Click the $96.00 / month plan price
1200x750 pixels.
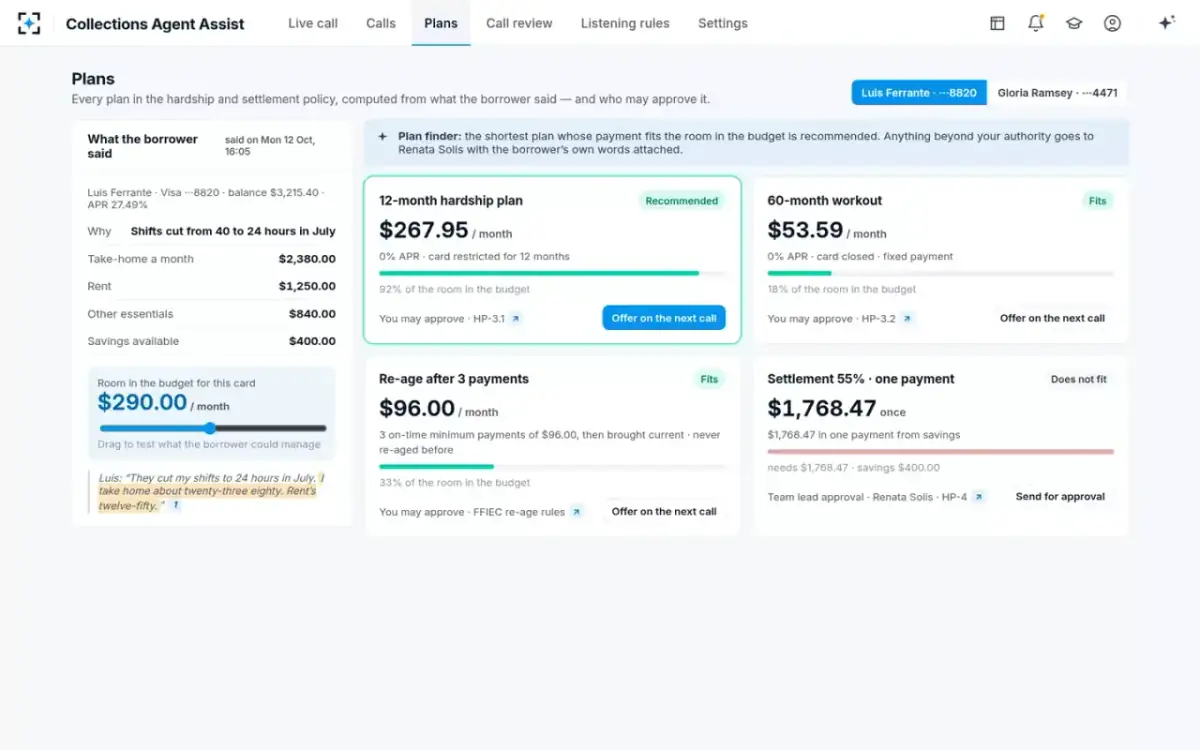click(x=438, y=409)
